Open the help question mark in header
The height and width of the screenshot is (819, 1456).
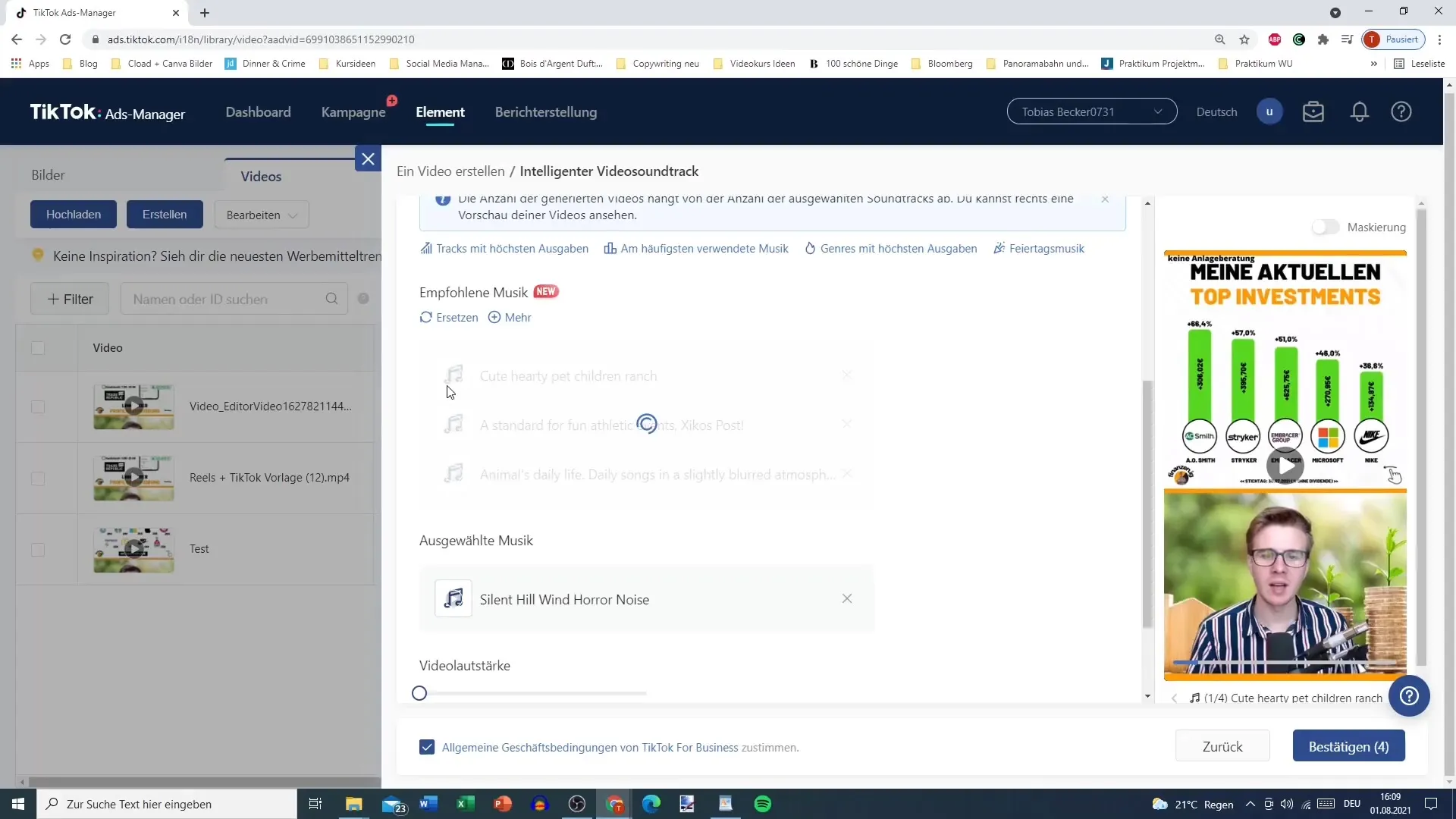tap(1401, 111)
